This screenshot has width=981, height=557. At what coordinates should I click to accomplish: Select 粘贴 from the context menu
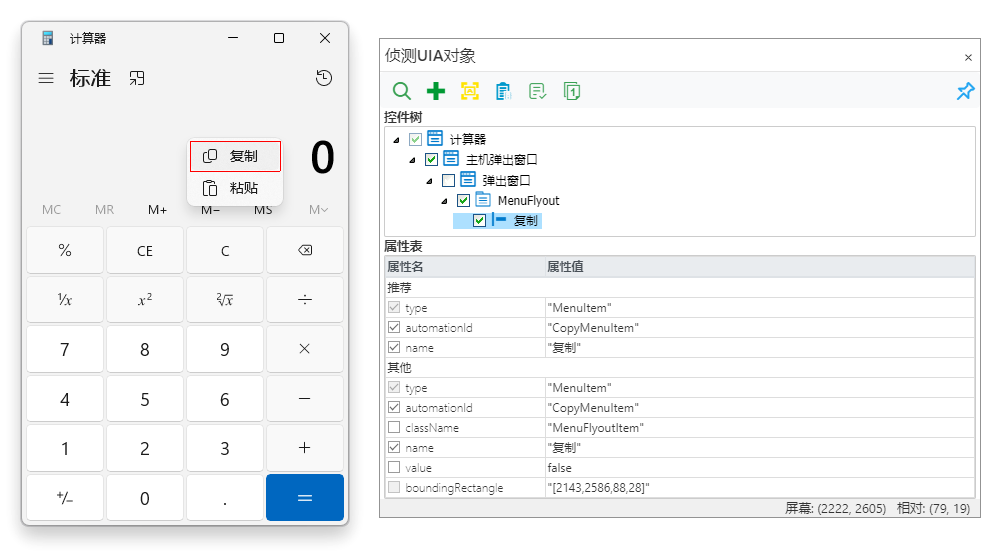(235, 188)
